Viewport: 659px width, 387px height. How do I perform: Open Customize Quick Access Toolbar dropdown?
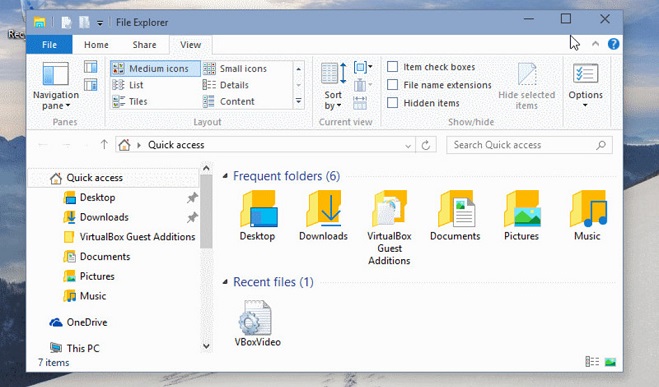click(100, 23)
